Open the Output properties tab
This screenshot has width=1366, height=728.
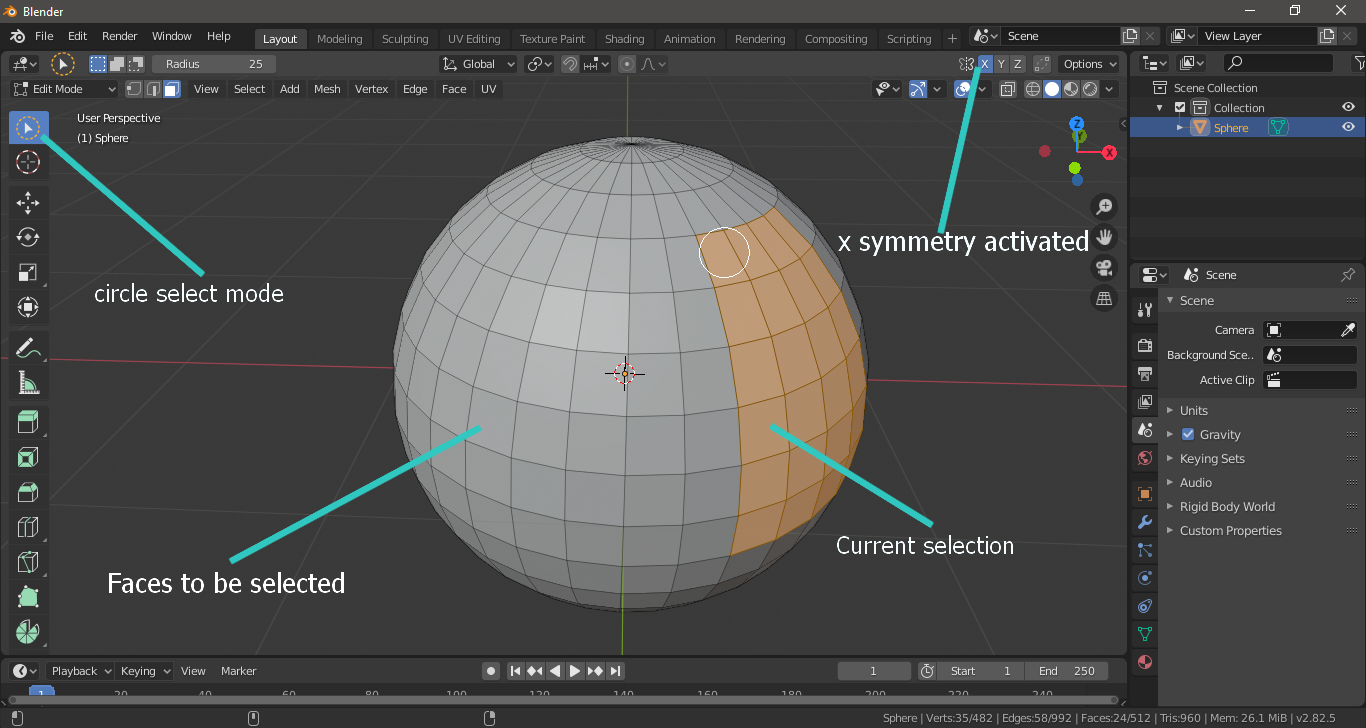tap(1145, 374)
